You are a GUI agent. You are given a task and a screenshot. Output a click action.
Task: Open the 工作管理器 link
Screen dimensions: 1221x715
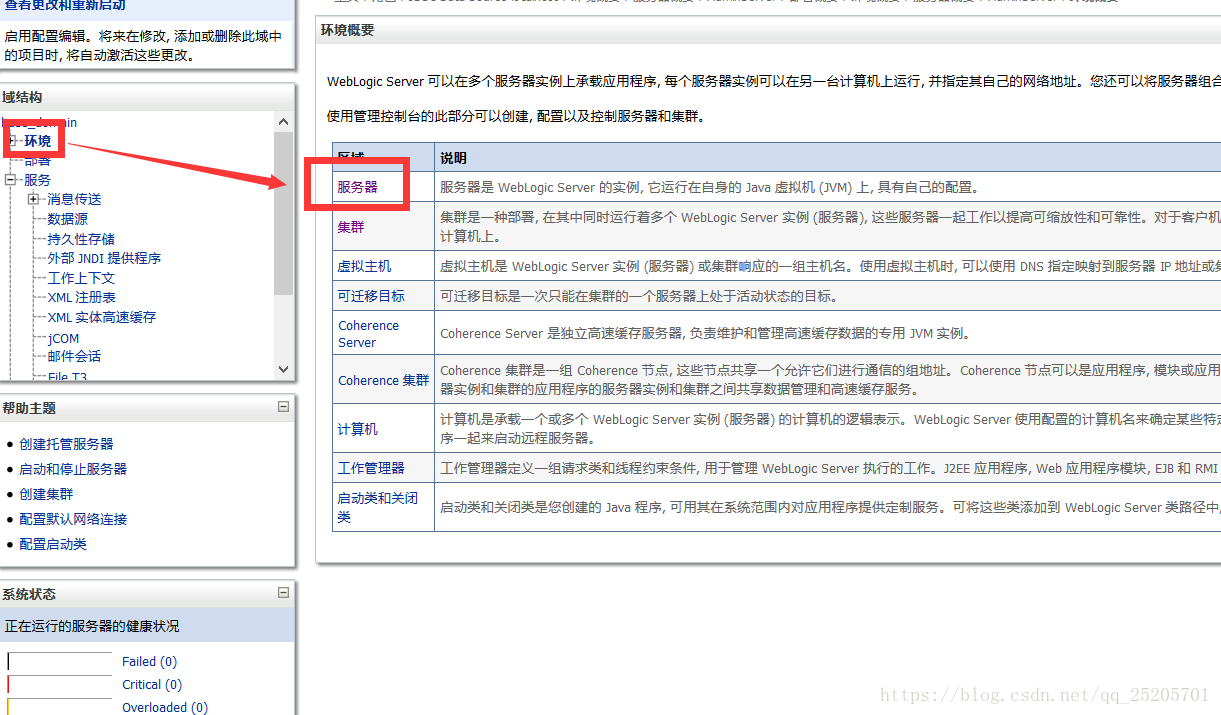371,468
